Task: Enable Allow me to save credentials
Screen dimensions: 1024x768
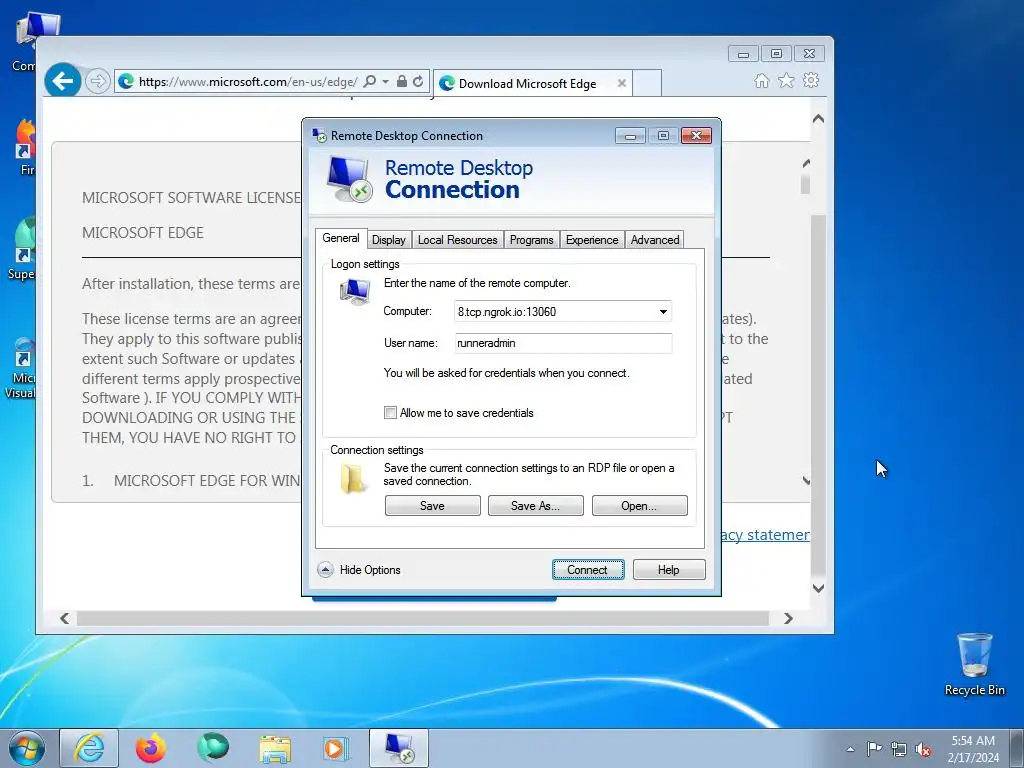Action: click(391, 413)
